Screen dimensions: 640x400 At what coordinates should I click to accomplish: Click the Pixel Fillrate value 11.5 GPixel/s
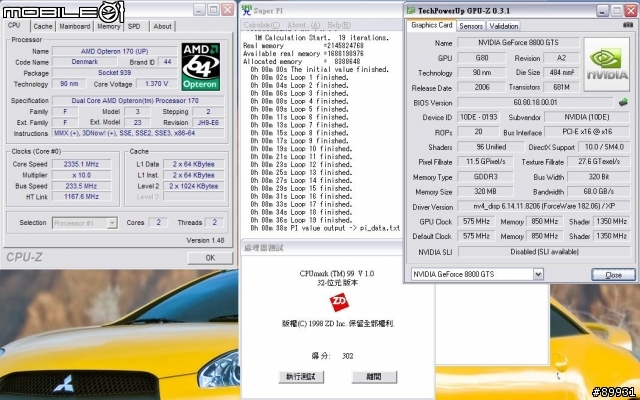pos(485,162)
